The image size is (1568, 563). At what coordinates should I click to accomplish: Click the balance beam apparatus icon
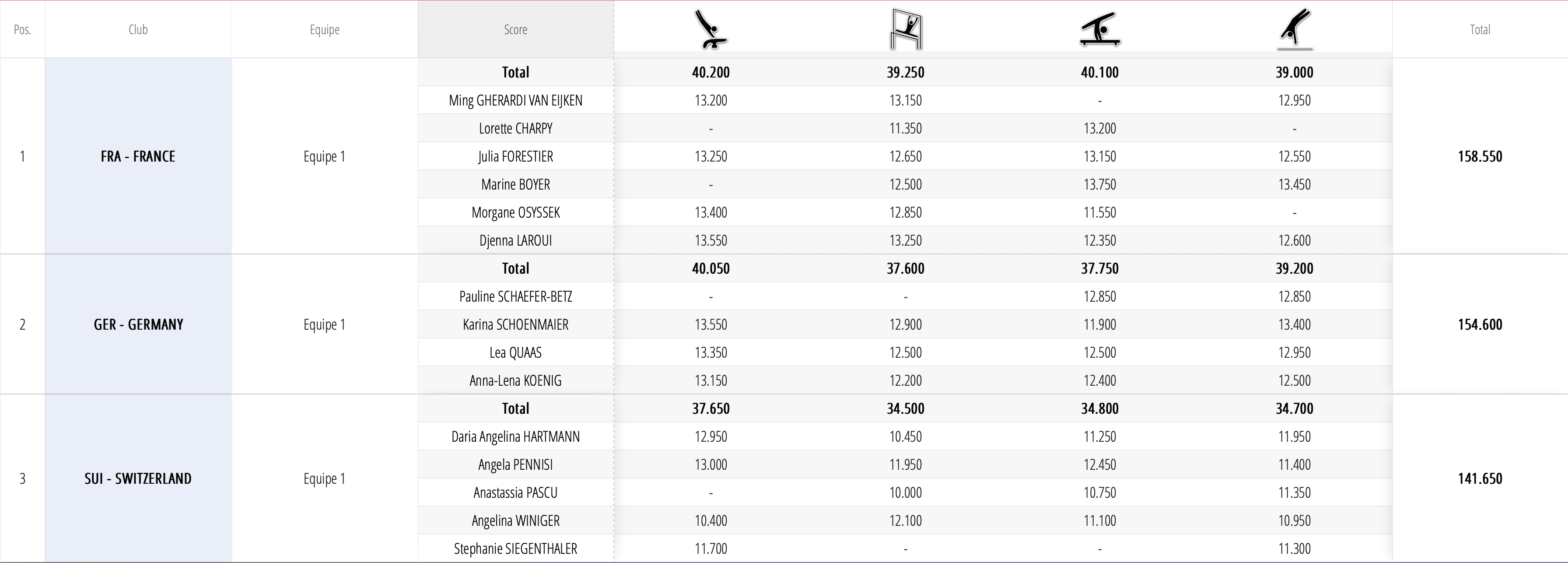tap(1099, 29)
